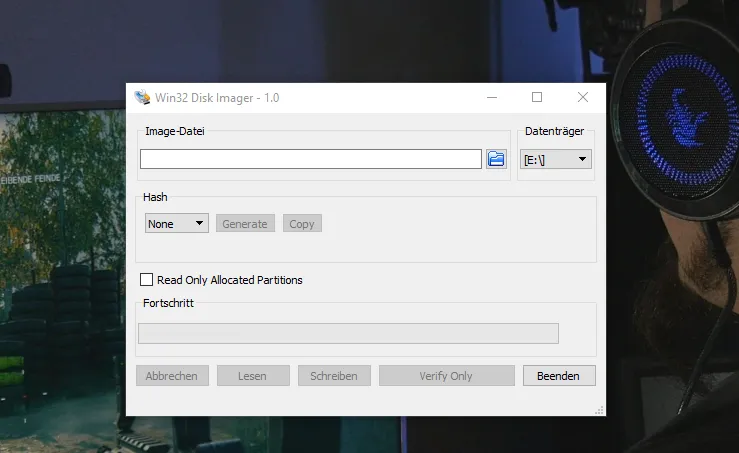Click the 'Image-Datei' group label
Screen dimensions: 739x453
pos(175,131)
